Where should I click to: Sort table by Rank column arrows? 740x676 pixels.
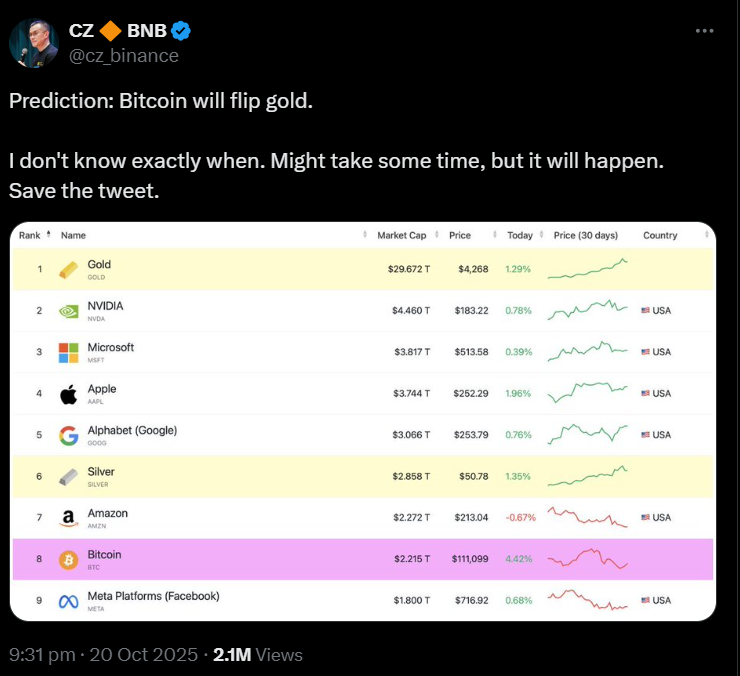[49, 235]
